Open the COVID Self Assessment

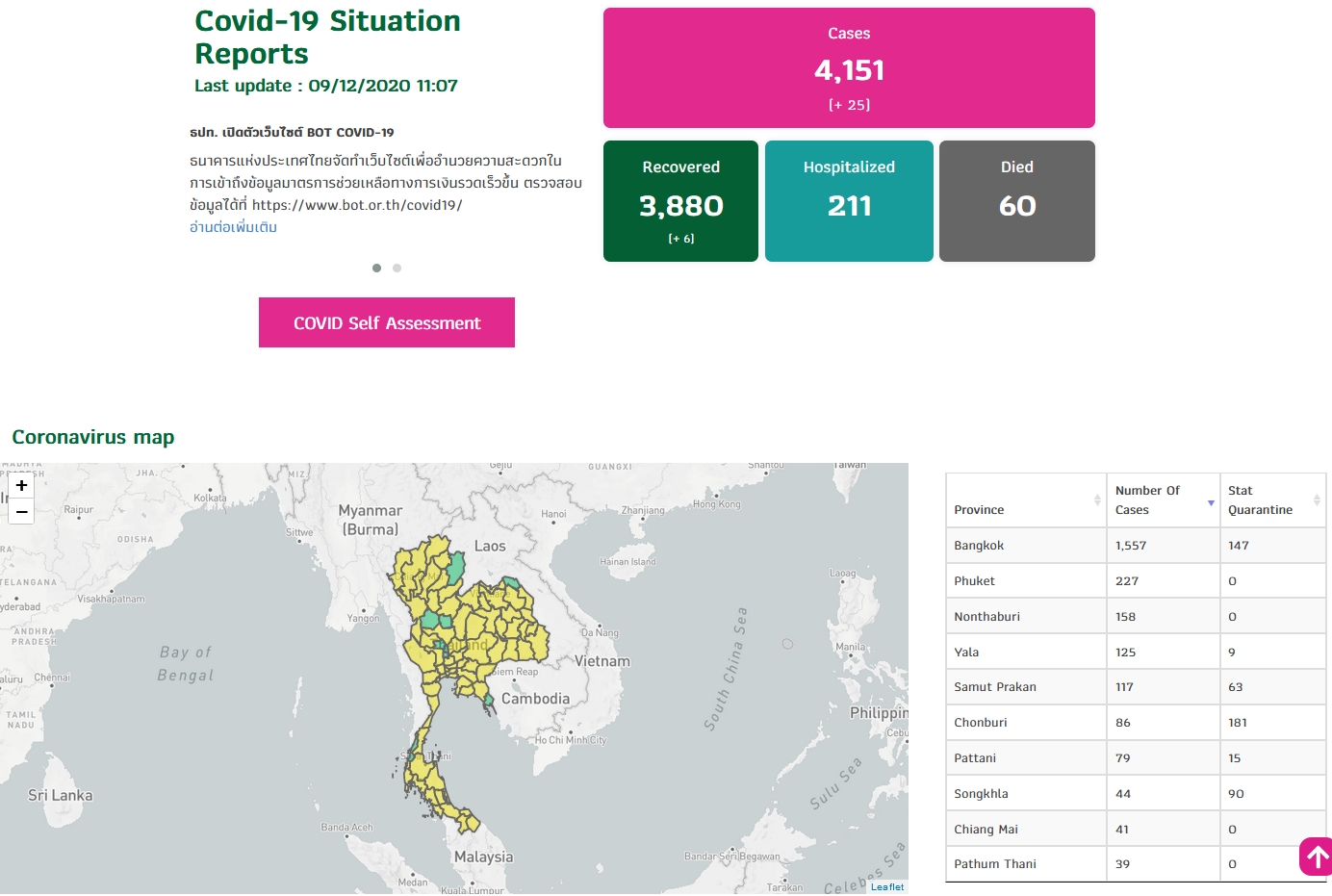387,322
